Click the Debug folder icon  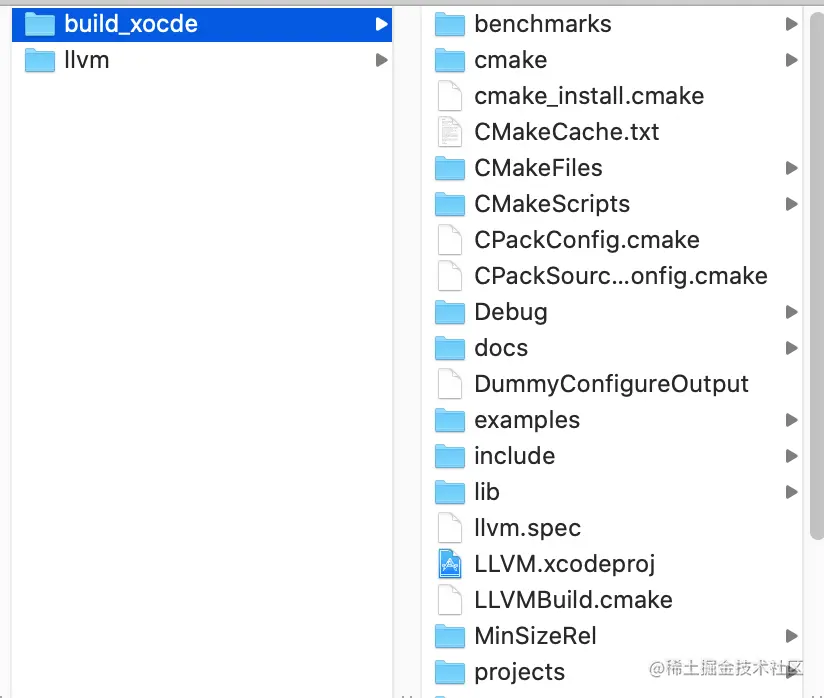pos(450,312)
